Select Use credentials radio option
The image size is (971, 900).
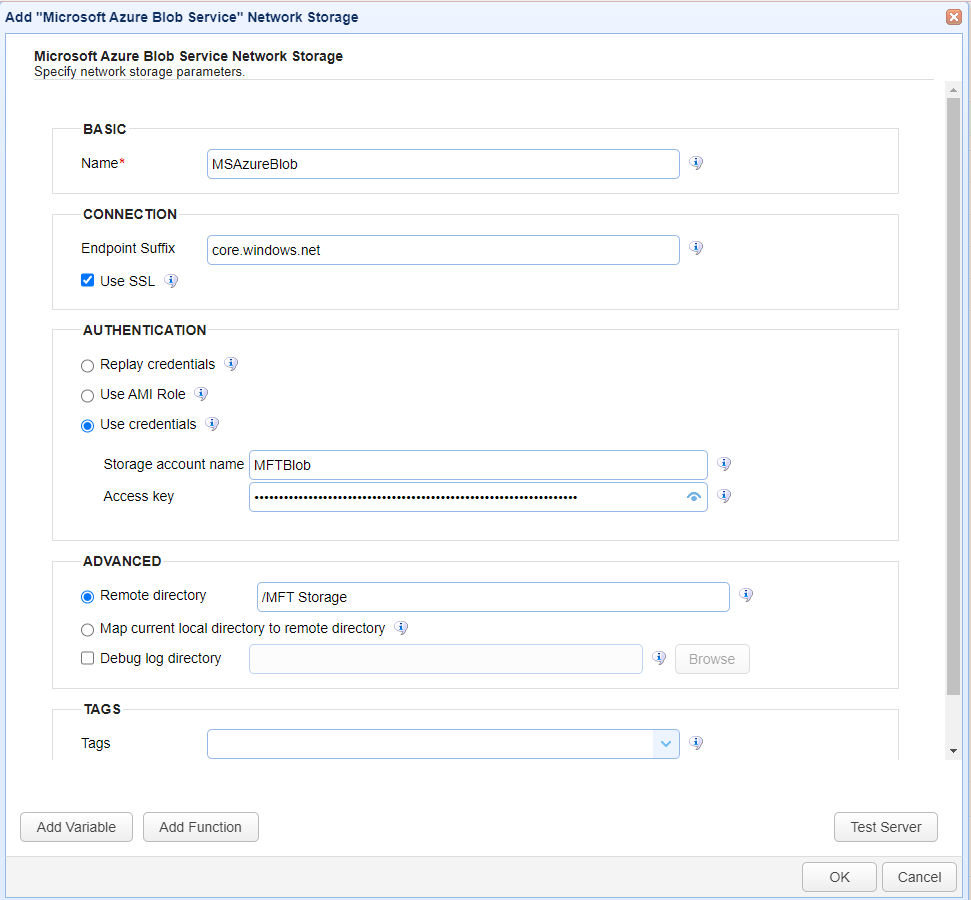(x=87, y=426)
